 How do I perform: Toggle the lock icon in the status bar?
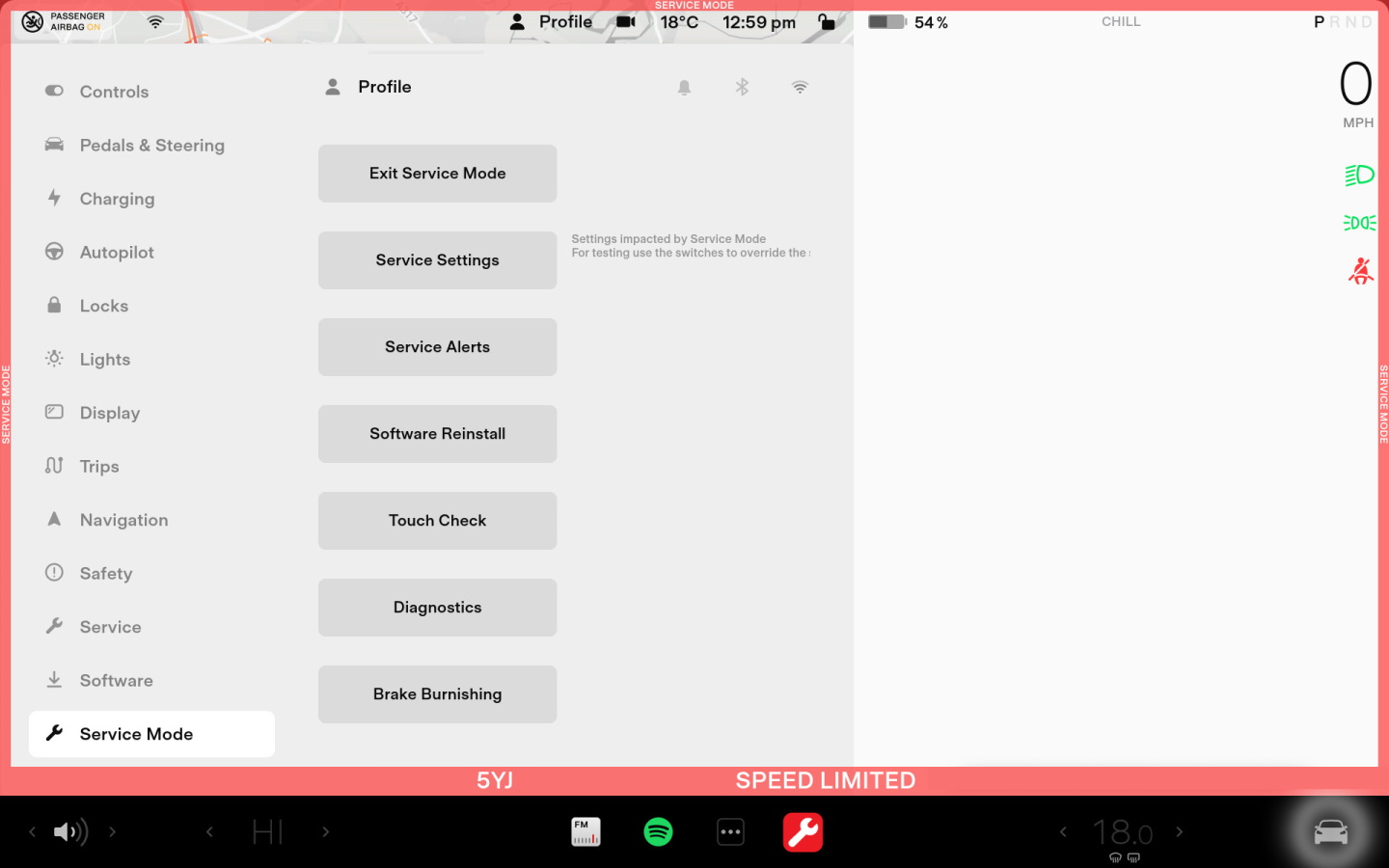pos(826,22)
